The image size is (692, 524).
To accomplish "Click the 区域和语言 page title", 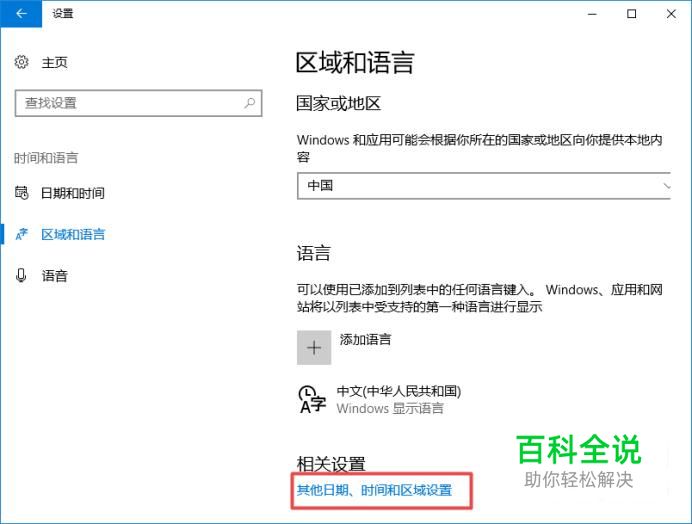I will 355,63.
